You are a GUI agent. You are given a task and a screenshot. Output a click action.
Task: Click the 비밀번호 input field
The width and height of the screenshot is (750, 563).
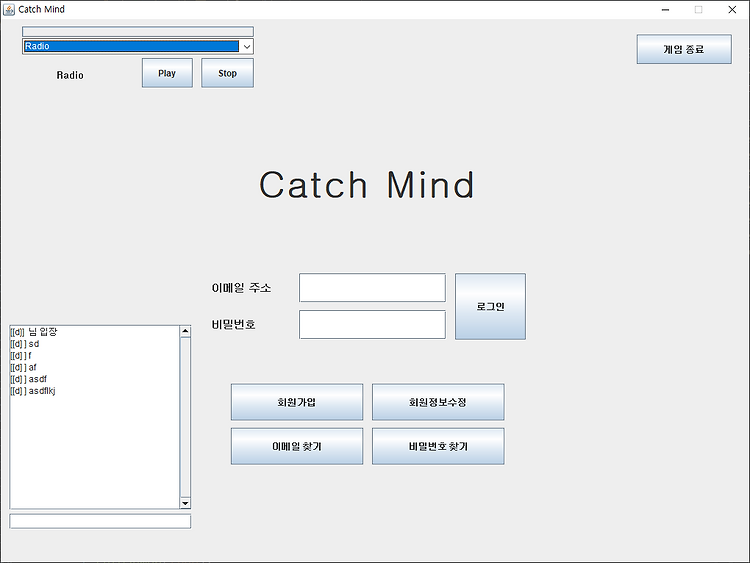point(372,324)
